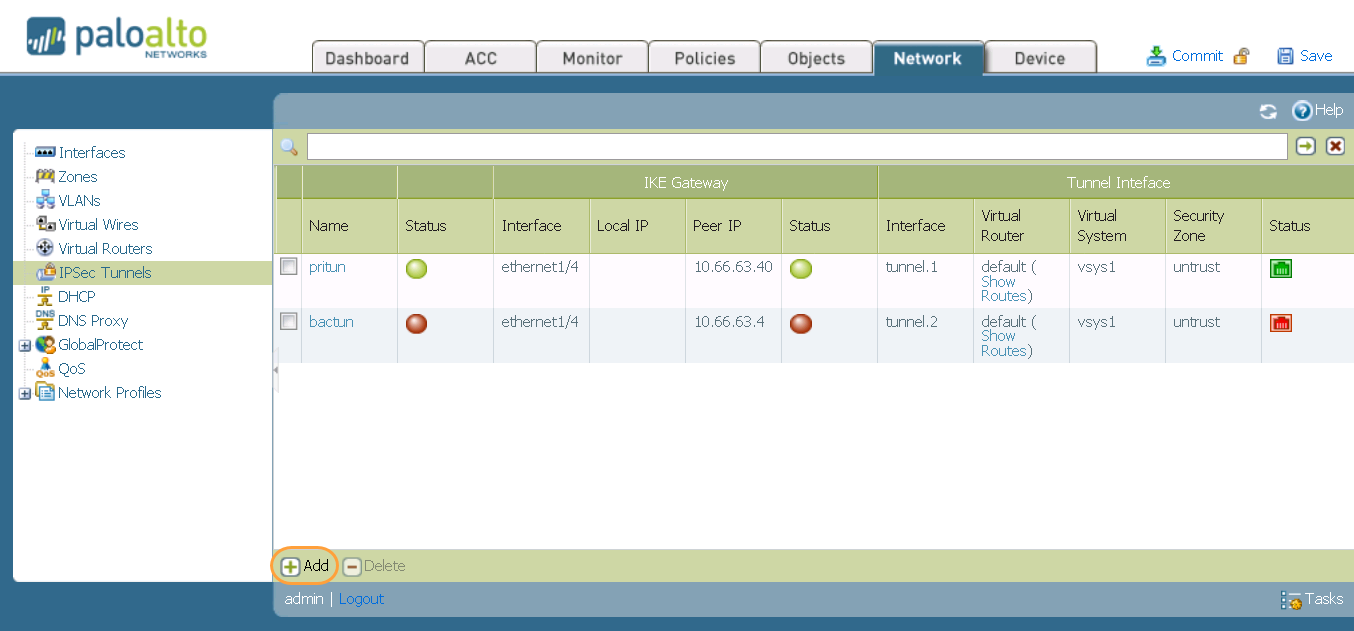Add a new IPSec tunnel

click(305, 566)
